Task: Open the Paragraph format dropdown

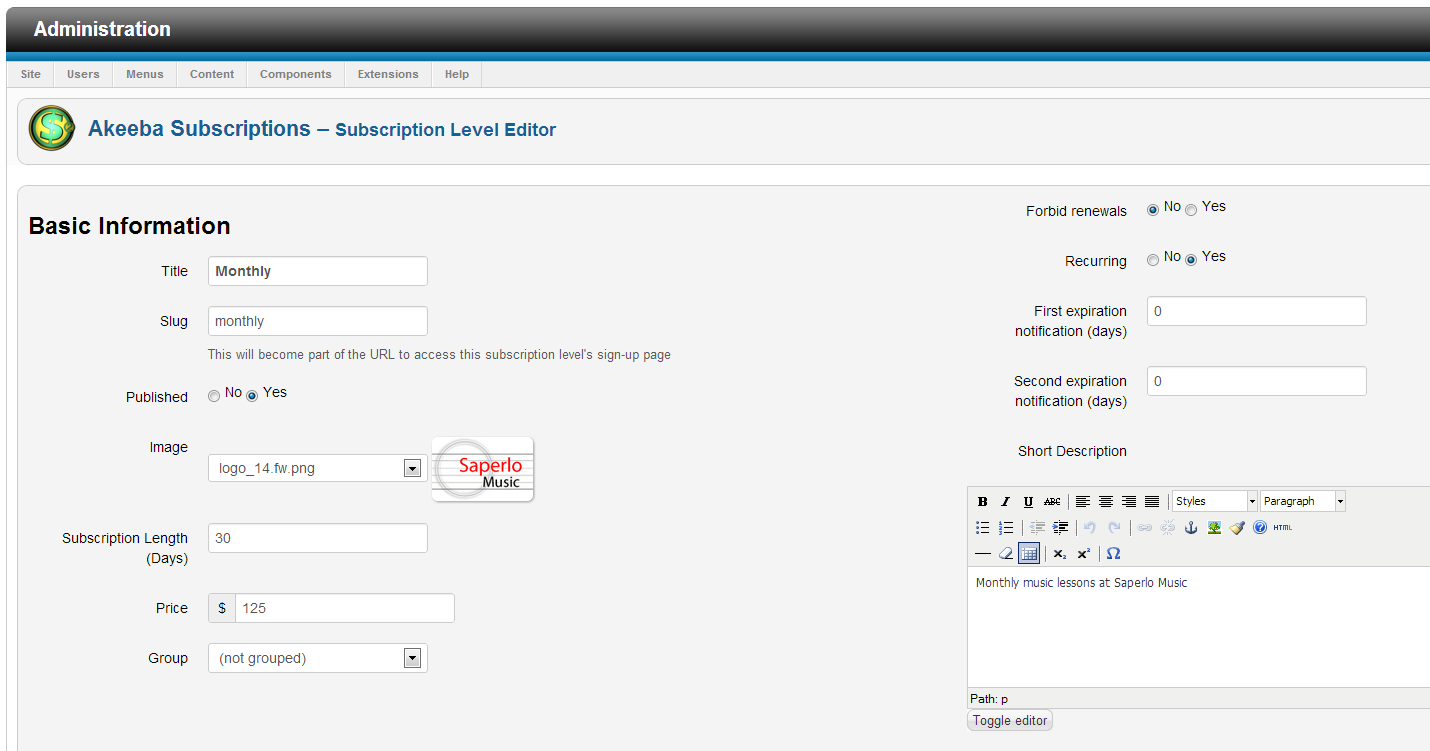Action: pos(1303,501)
